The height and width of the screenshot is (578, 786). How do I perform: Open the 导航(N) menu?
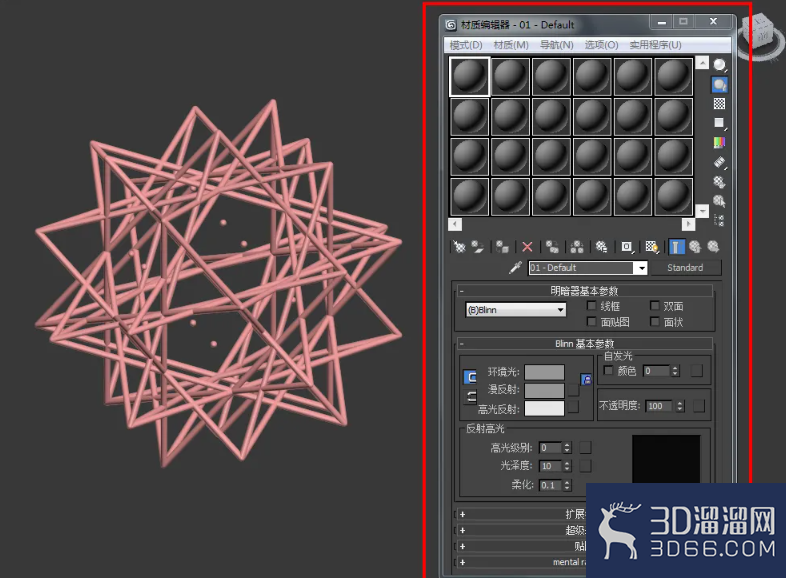(556, 45)
